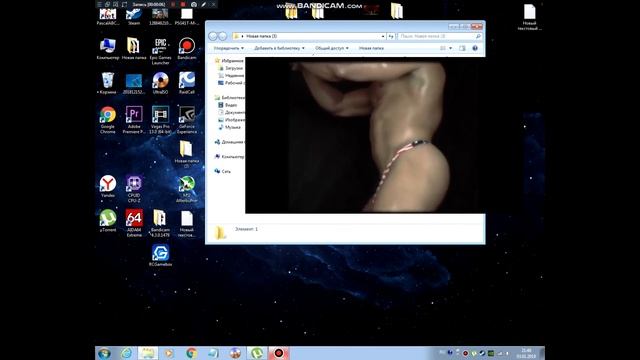
Task: Open the Steam desktop shortcut
Action: pyautogui.click(x=134, y=17)
